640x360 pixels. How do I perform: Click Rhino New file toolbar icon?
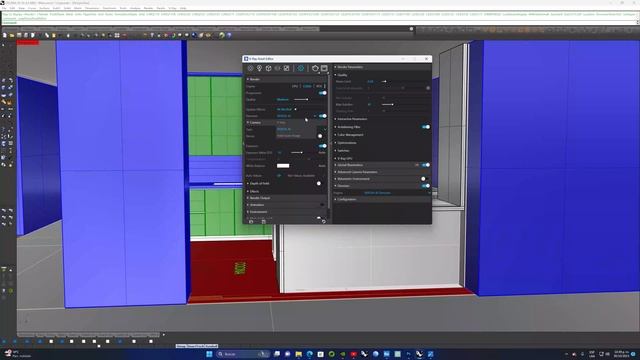click(4, 36)
